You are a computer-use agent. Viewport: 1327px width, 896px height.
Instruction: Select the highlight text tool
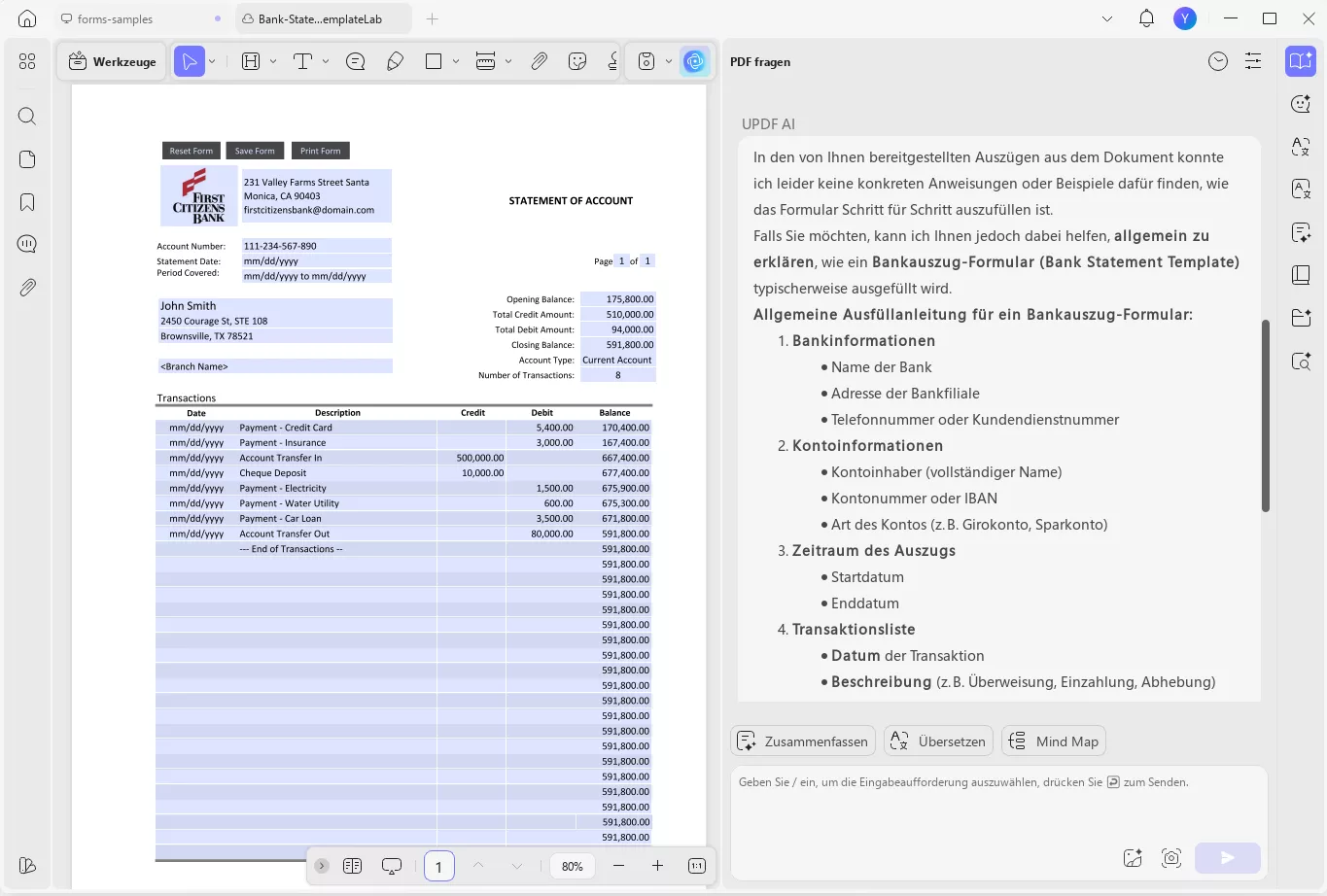tap(251, 61)
